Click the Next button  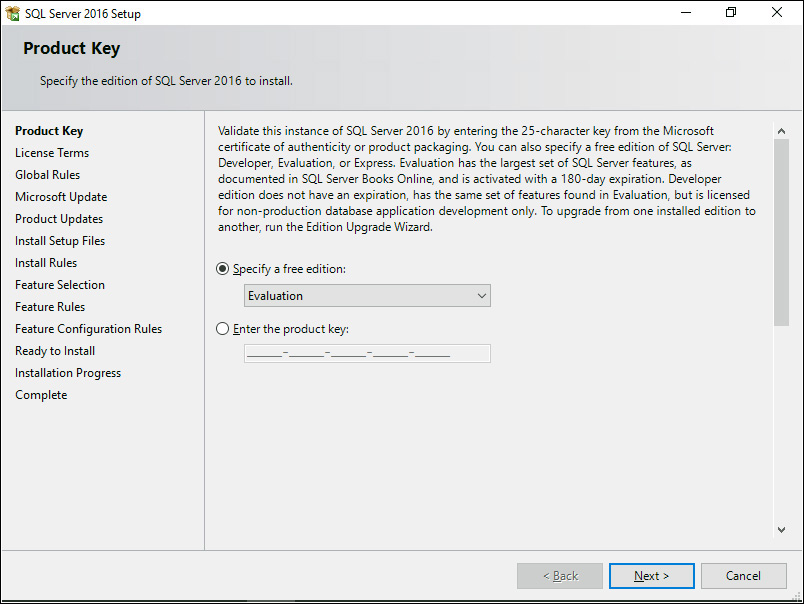tap(651, 576)
